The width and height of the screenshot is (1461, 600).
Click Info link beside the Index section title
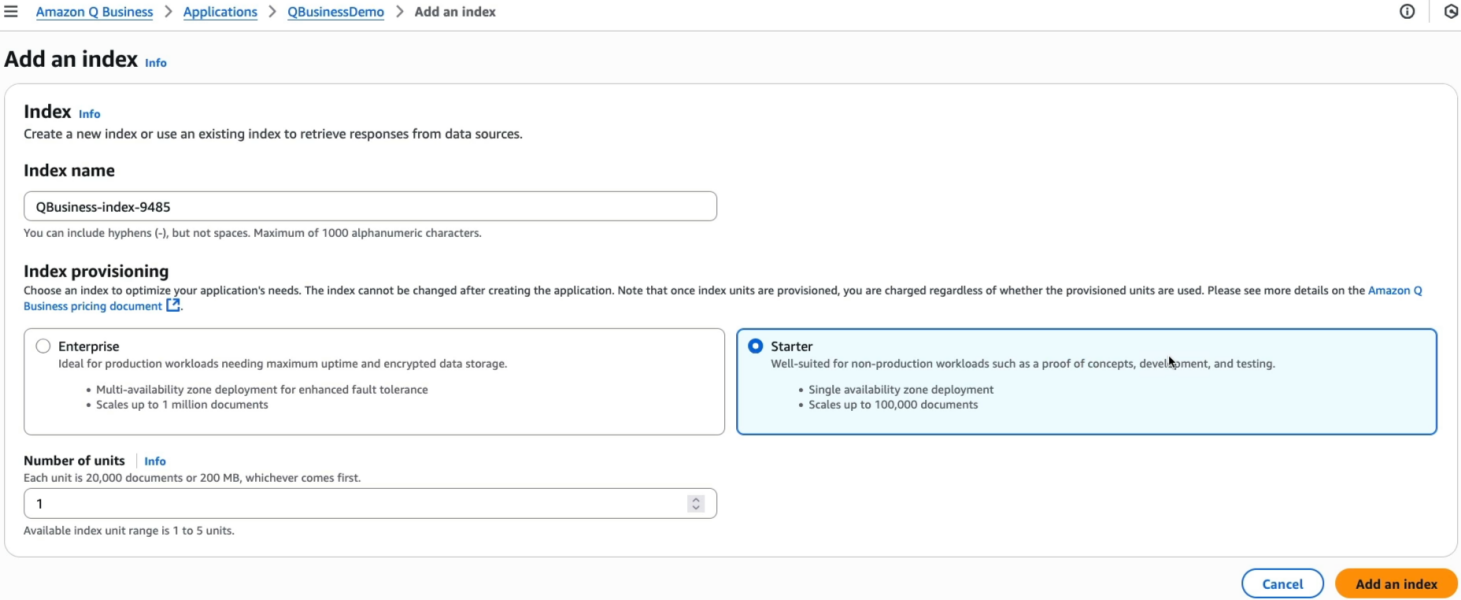[x=90, y=114]
